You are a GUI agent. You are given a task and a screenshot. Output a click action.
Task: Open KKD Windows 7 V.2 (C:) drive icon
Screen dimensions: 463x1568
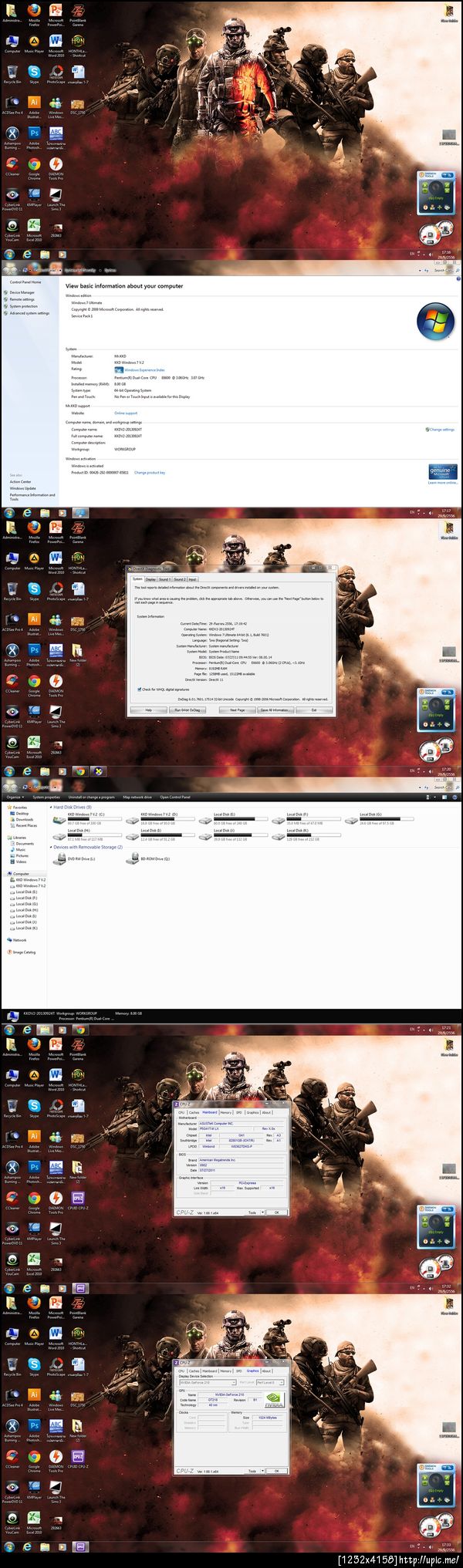[x=59, y=819]
